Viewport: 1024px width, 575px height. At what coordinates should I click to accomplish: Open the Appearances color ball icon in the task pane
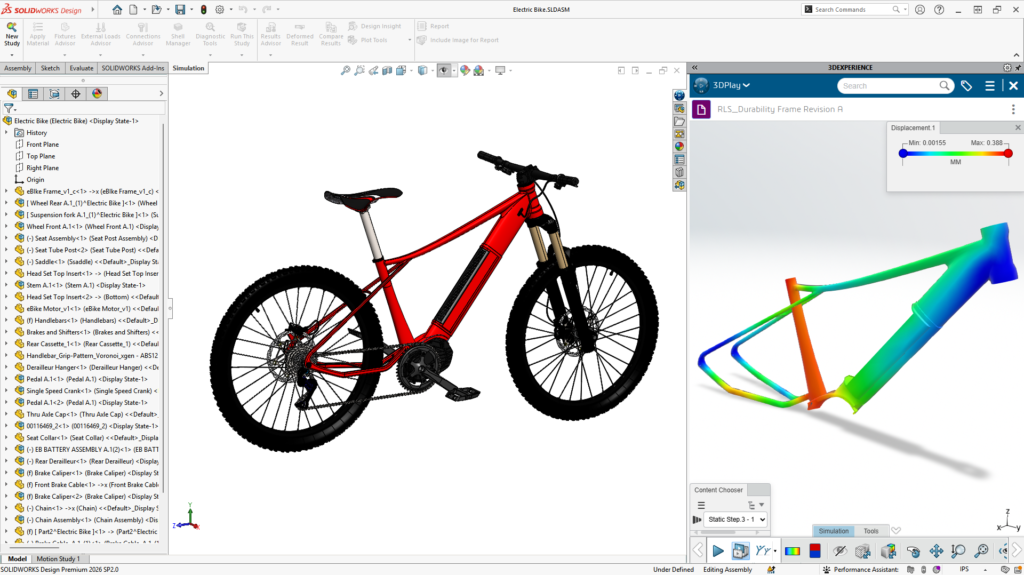[679, 146]
